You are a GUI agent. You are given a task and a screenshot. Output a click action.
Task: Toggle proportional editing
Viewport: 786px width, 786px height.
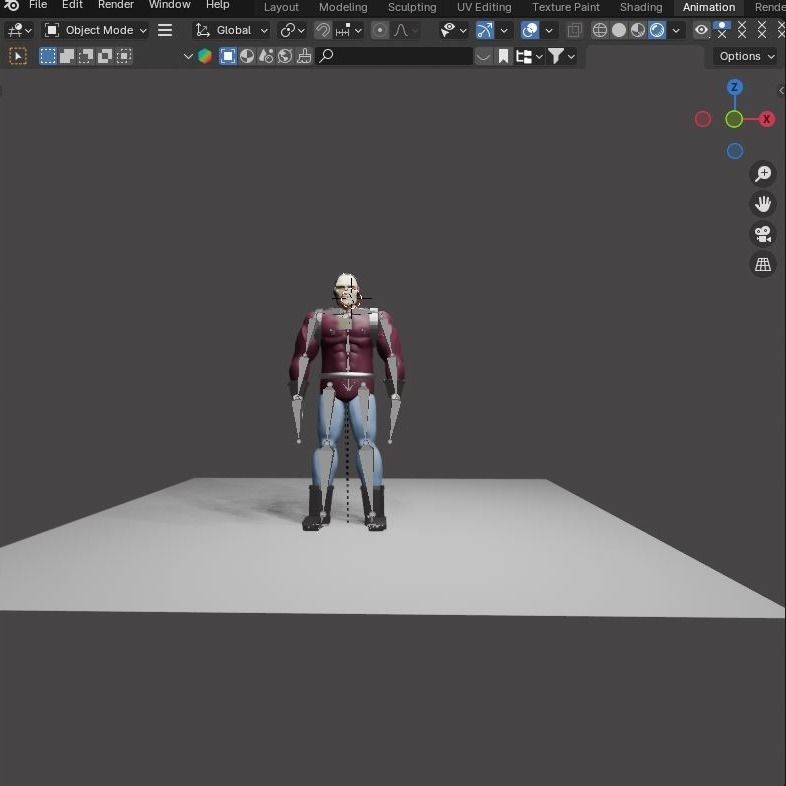[x=380, y=31]
